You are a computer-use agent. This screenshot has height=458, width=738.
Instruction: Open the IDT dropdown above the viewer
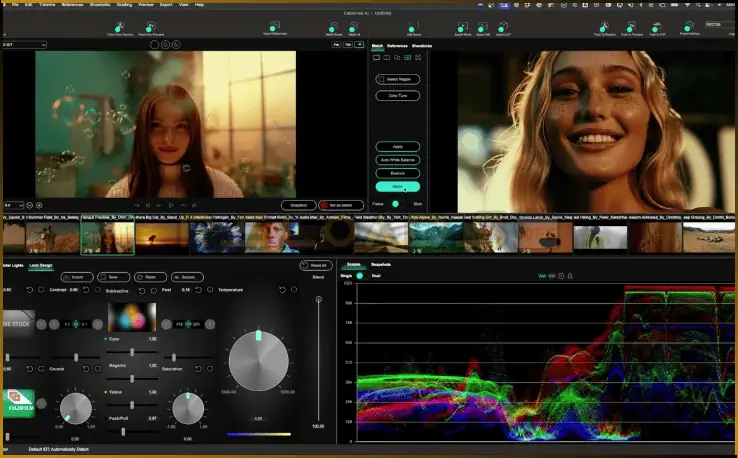(24, 45)
